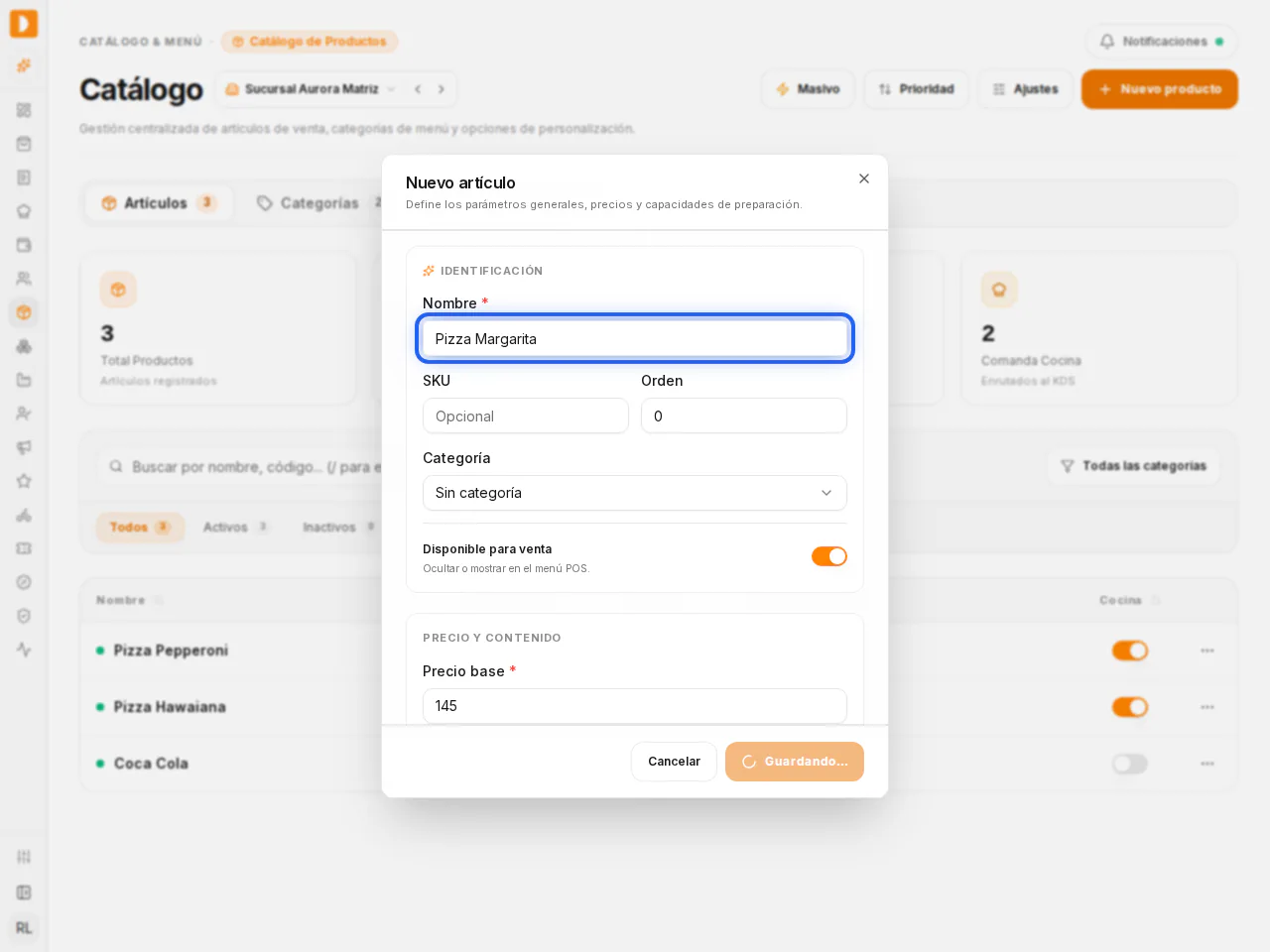Click the Cancelar button
1270x952 pixels.
click(674, 762)
